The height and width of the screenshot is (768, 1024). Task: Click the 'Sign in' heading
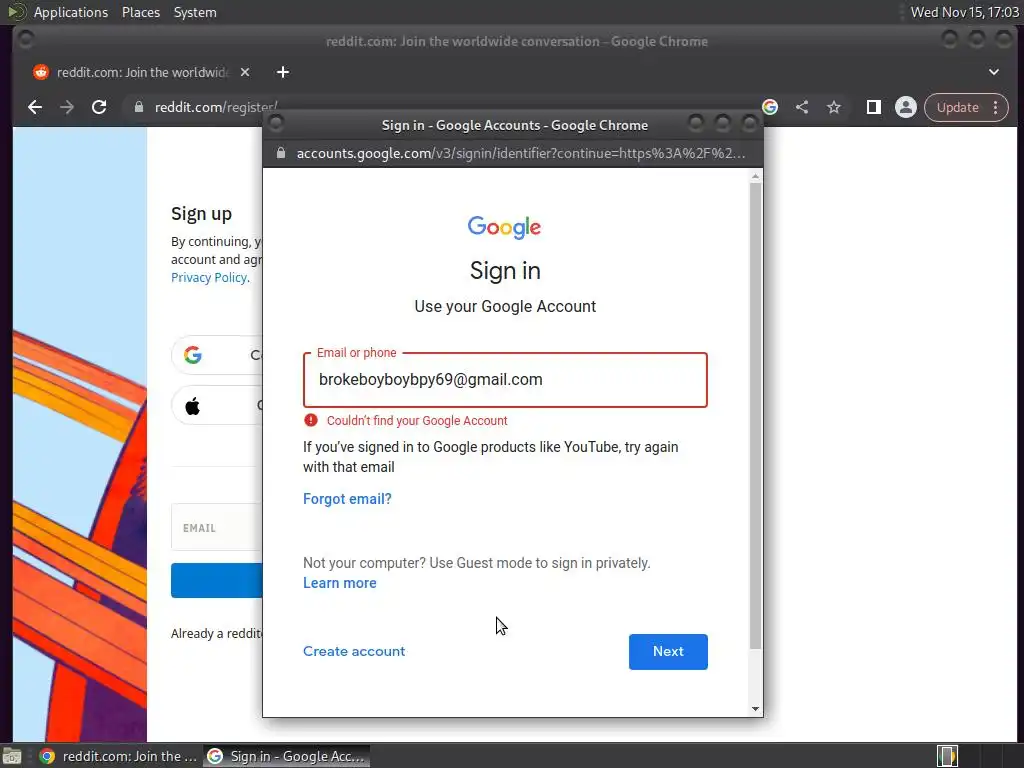click(505, 270)
